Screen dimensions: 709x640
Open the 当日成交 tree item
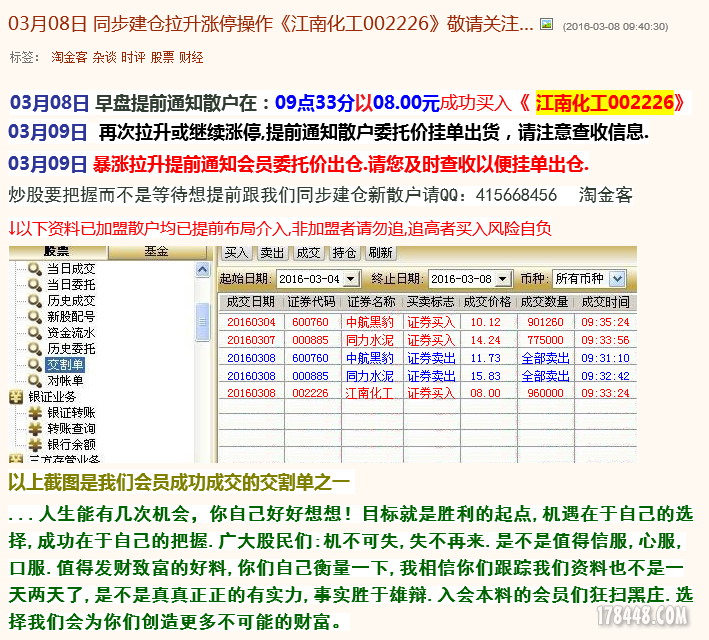click(71, 269)
